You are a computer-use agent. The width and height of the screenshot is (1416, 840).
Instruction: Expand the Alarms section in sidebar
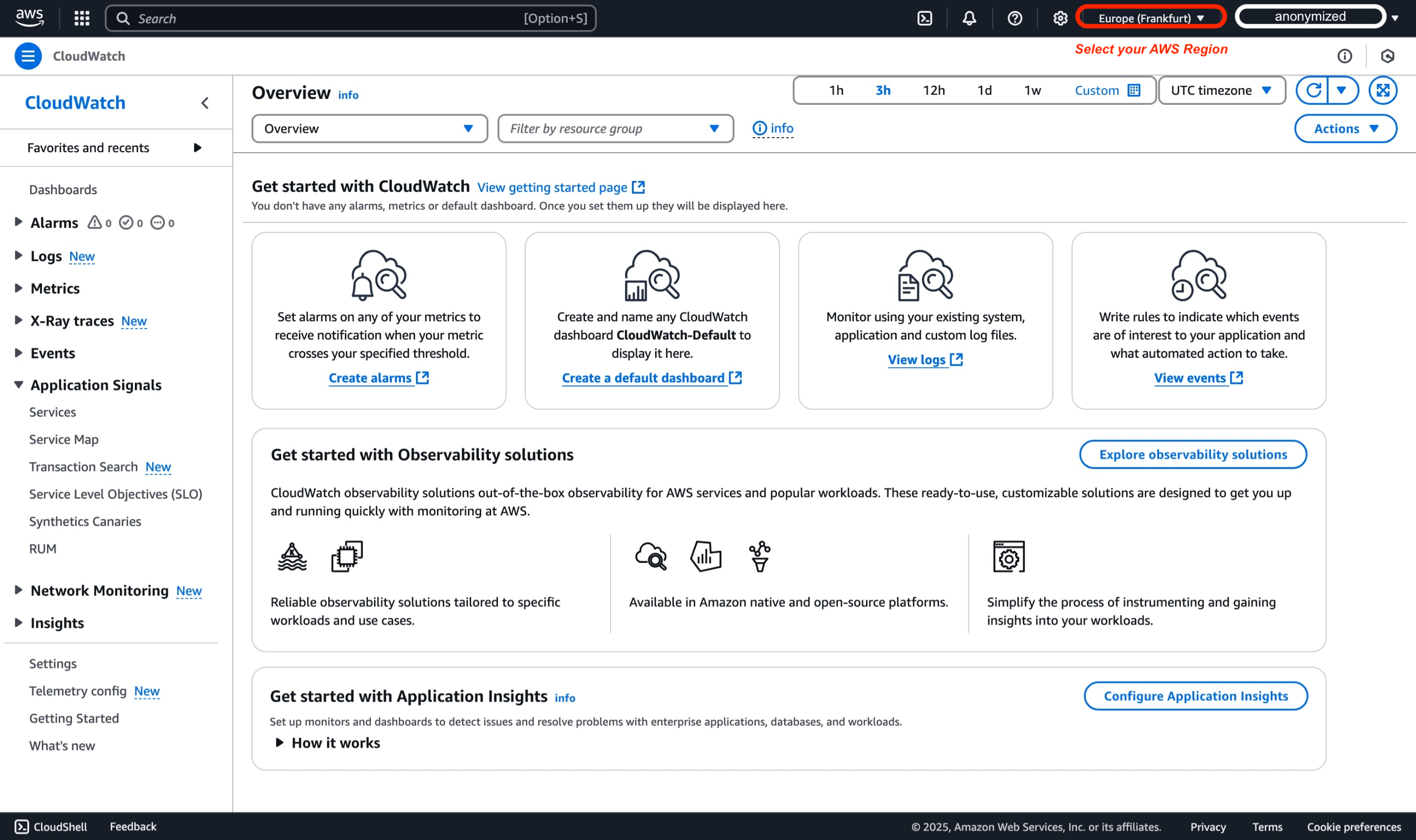(x=18, y=222)
